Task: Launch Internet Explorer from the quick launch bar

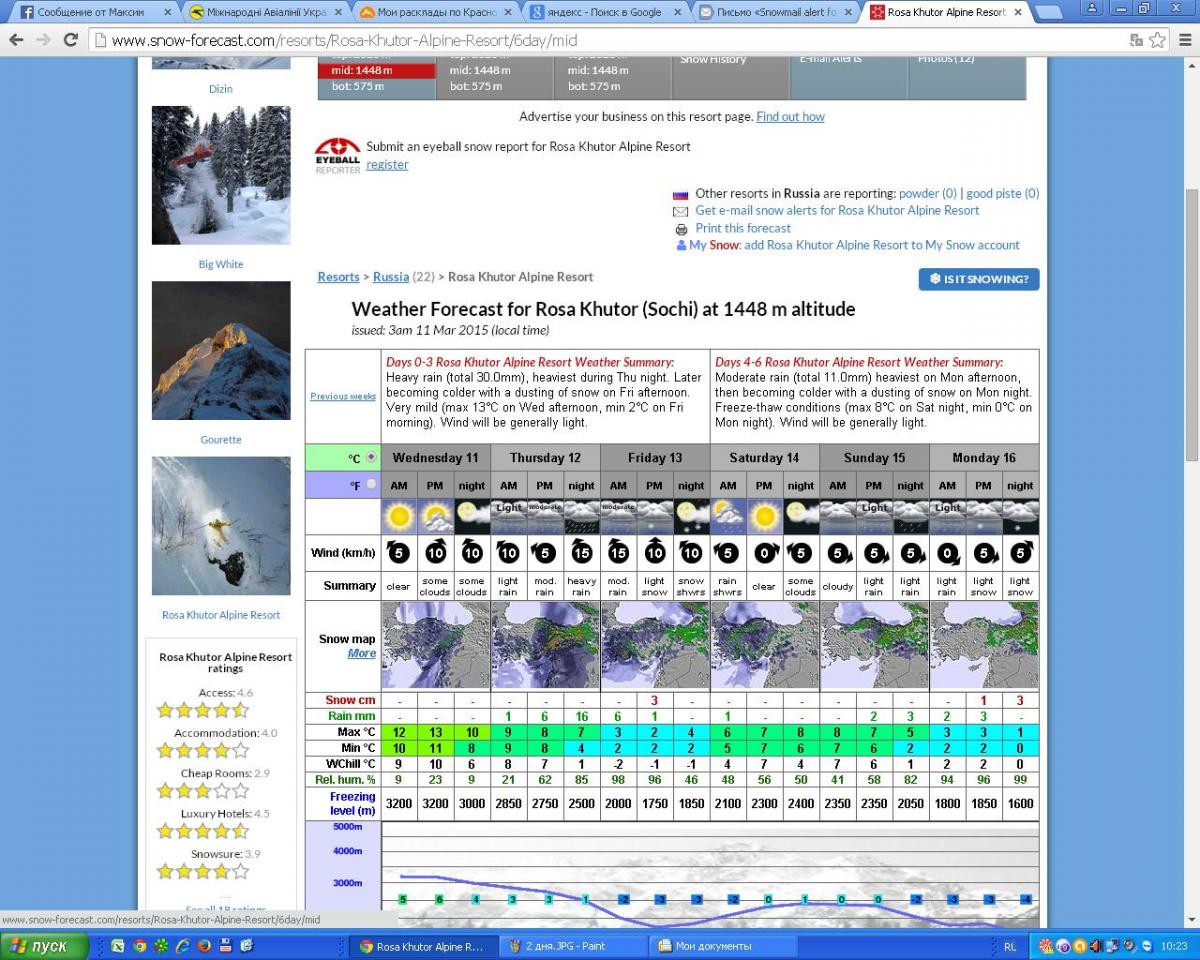Action: coord(183,945)
